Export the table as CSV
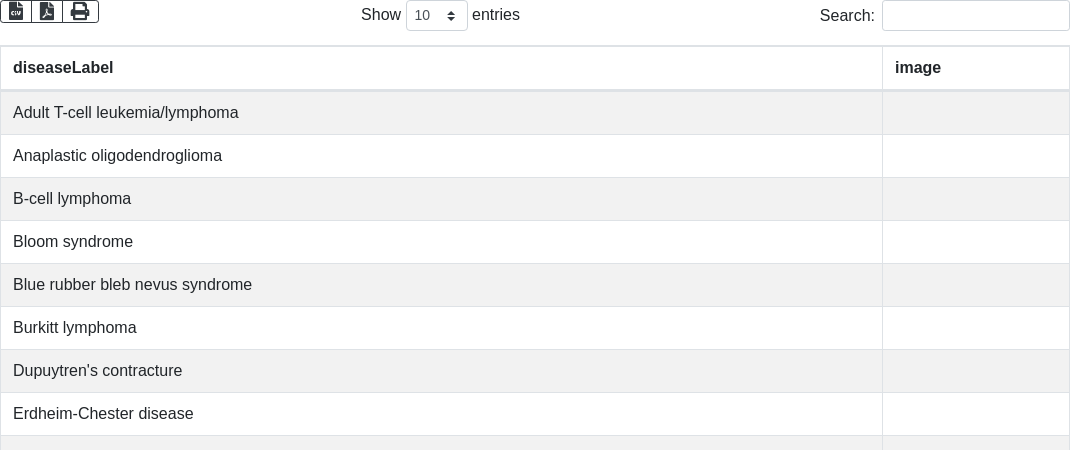1070x450 pixels. click(x=16, y=11)
